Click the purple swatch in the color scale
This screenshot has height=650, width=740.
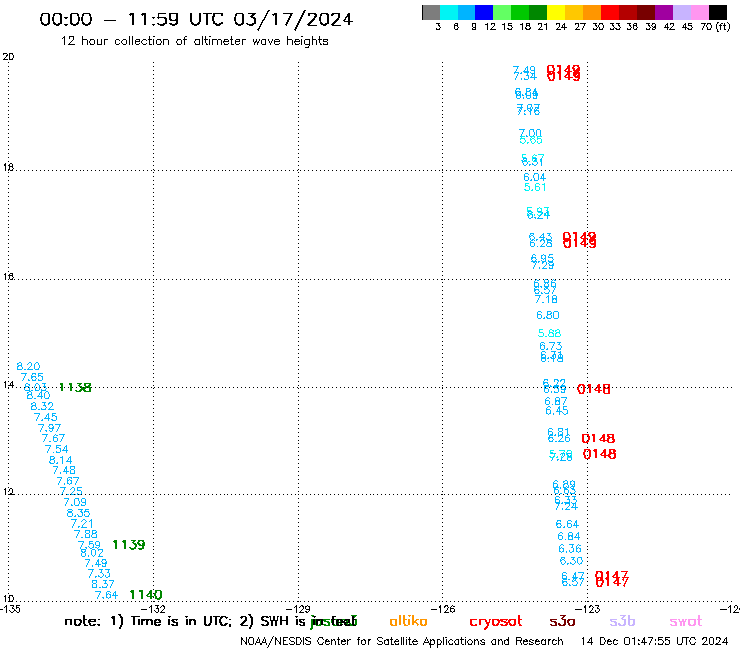tap(664, 12)
